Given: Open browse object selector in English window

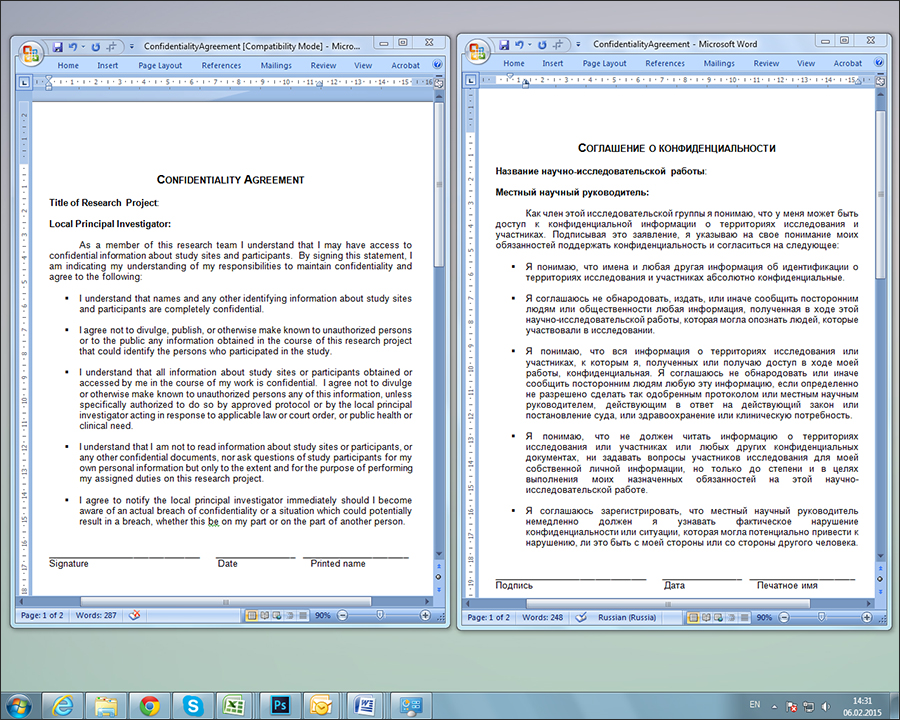Looking at the screenshot, I should 439,577.
